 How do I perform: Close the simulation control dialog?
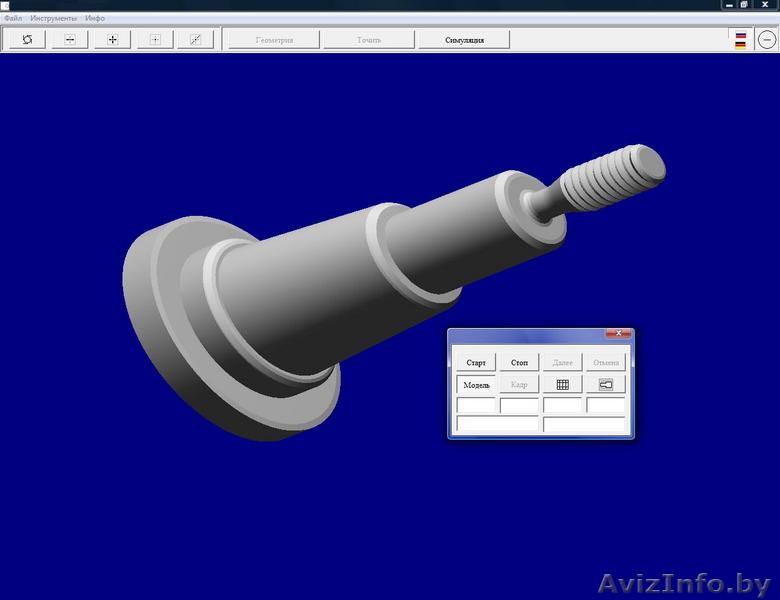tap(618, 333)
